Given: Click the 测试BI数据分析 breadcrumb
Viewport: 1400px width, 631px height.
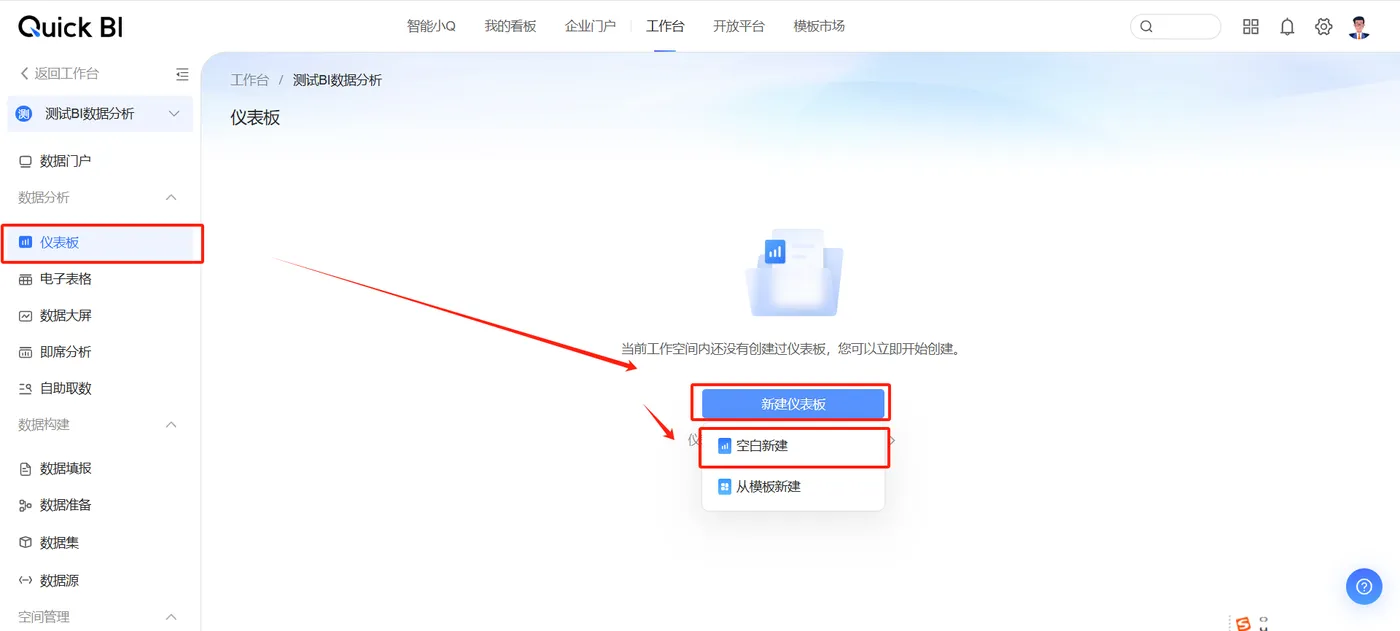Looking at the screenshot, I should (337, 80).
